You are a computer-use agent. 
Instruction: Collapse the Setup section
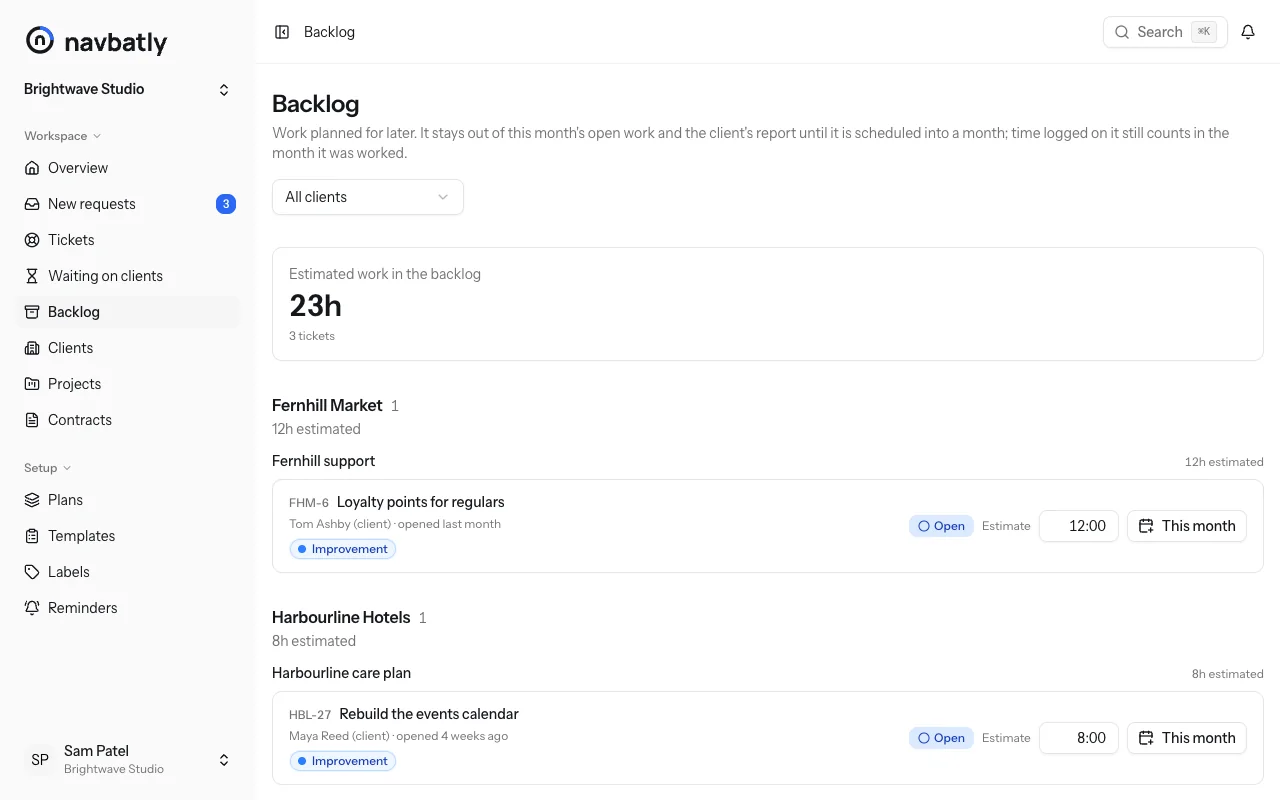click(x=48, y=468)
